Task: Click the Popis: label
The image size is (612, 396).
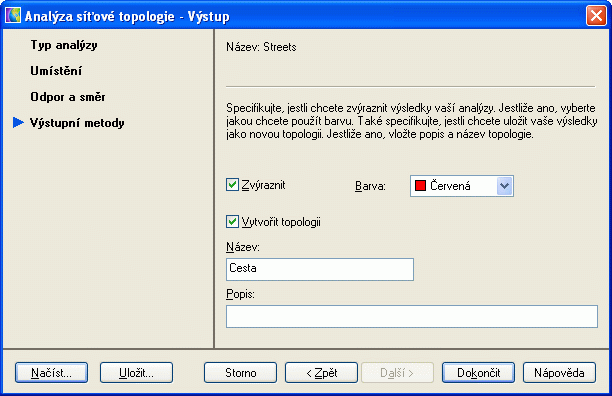Action: pyautogui.click(x=240, y=294)
